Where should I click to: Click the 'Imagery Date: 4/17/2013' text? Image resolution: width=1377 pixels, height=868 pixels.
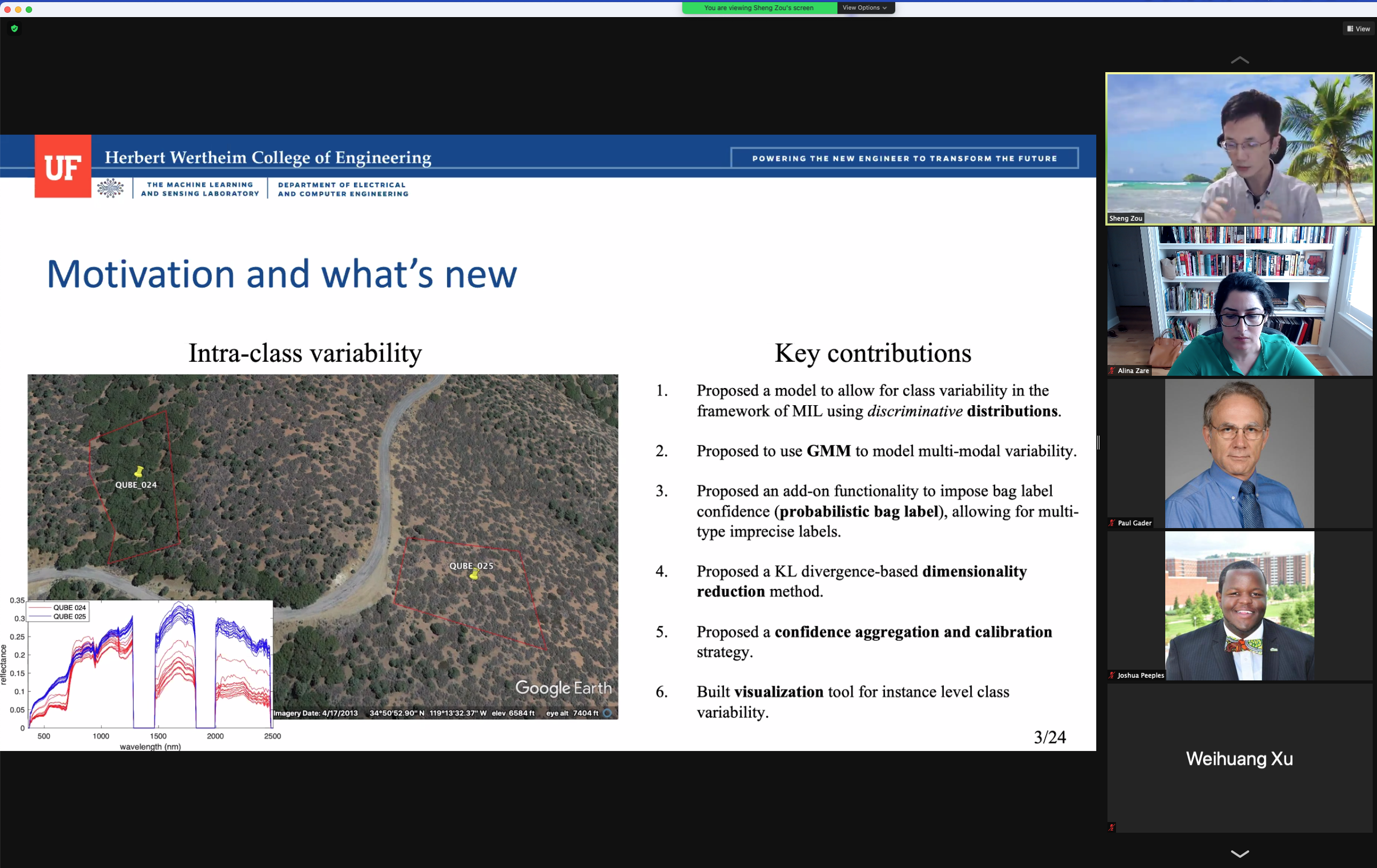pos(316,713)
